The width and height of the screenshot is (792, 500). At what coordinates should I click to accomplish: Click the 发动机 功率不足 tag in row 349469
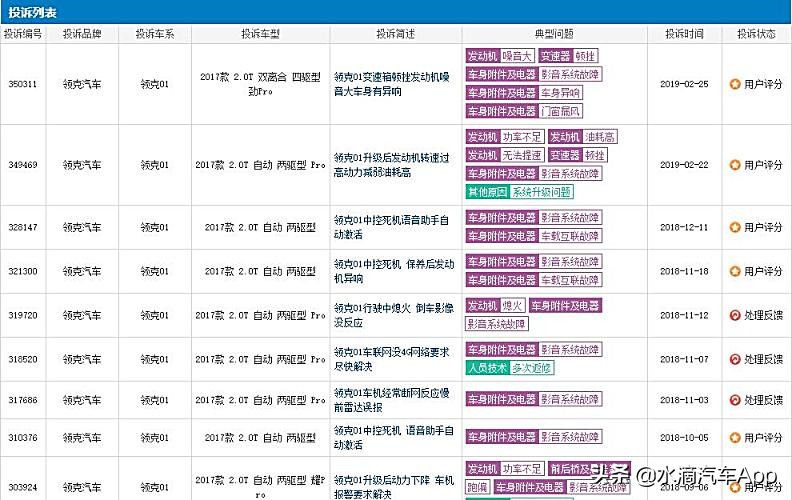(505, 137)
